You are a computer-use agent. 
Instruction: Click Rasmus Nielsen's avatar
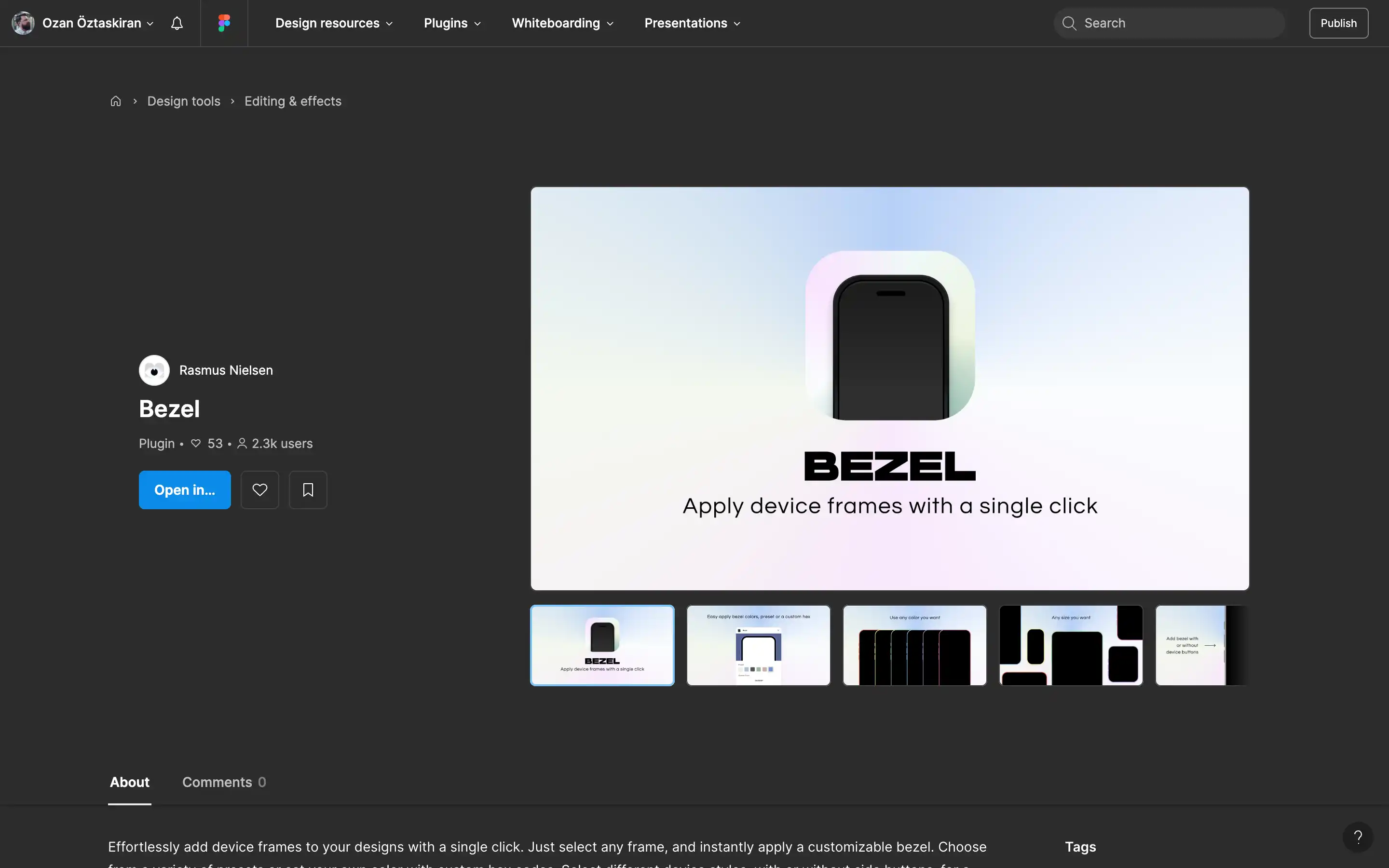[x=154, y=370]
